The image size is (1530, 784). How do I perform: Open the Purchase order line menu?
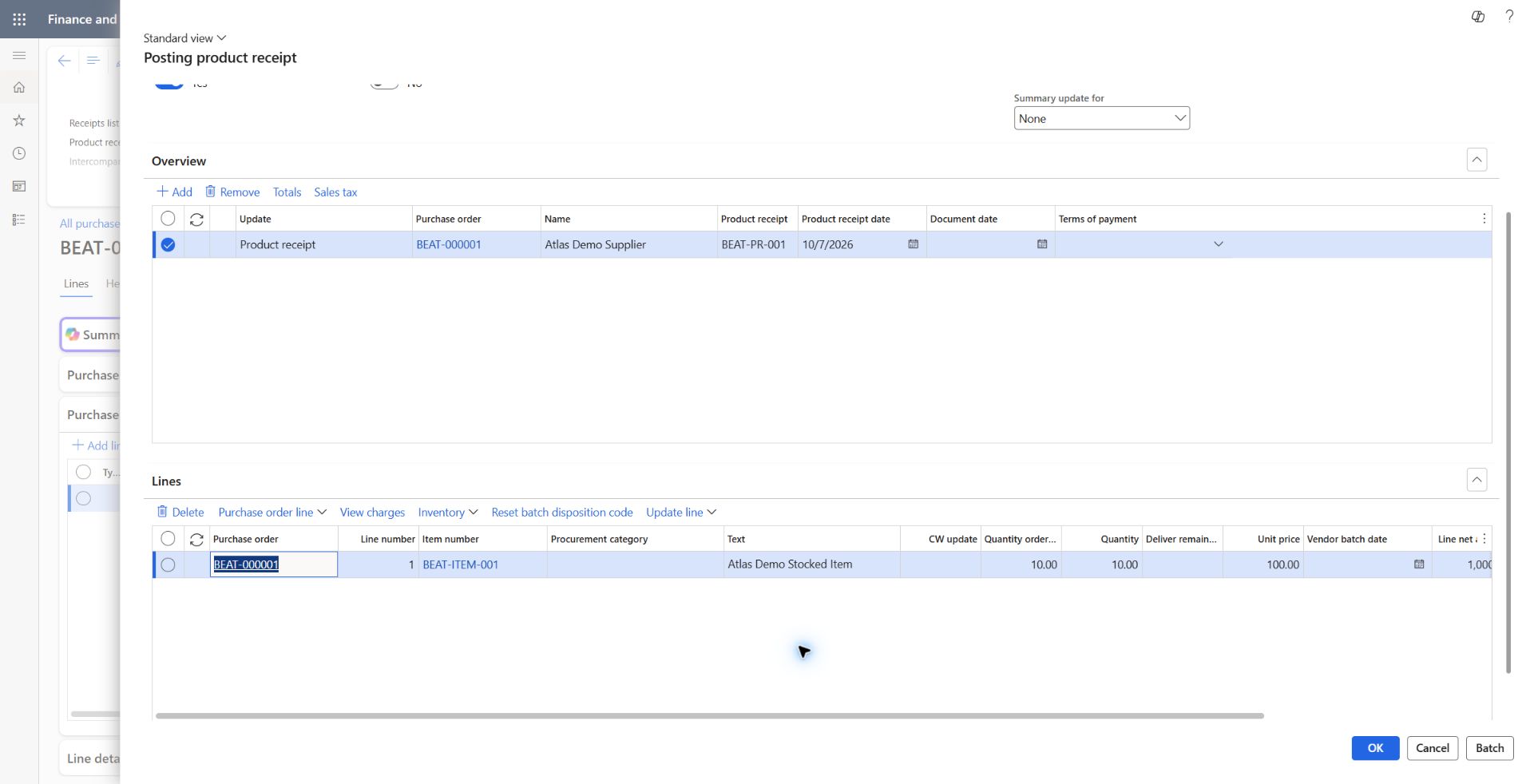(272, 512)
